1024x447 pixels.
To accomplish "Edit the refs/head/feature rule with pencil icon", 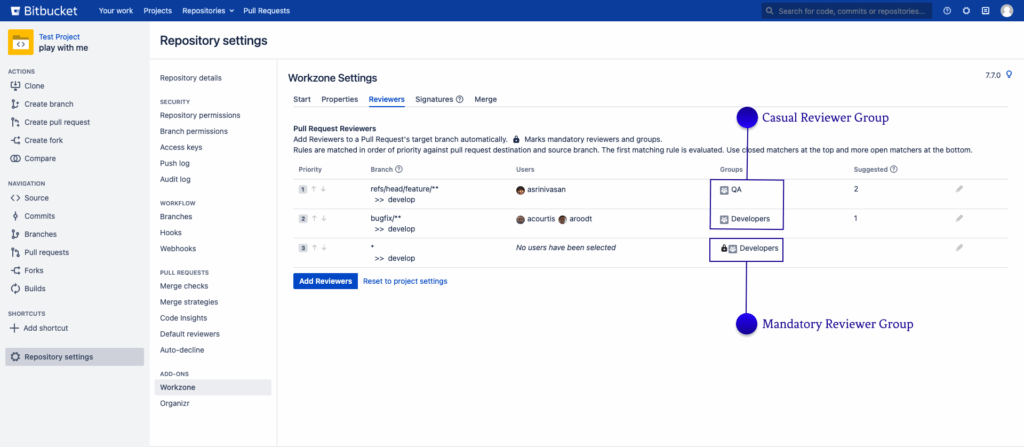I will click(x=959, y=188).
